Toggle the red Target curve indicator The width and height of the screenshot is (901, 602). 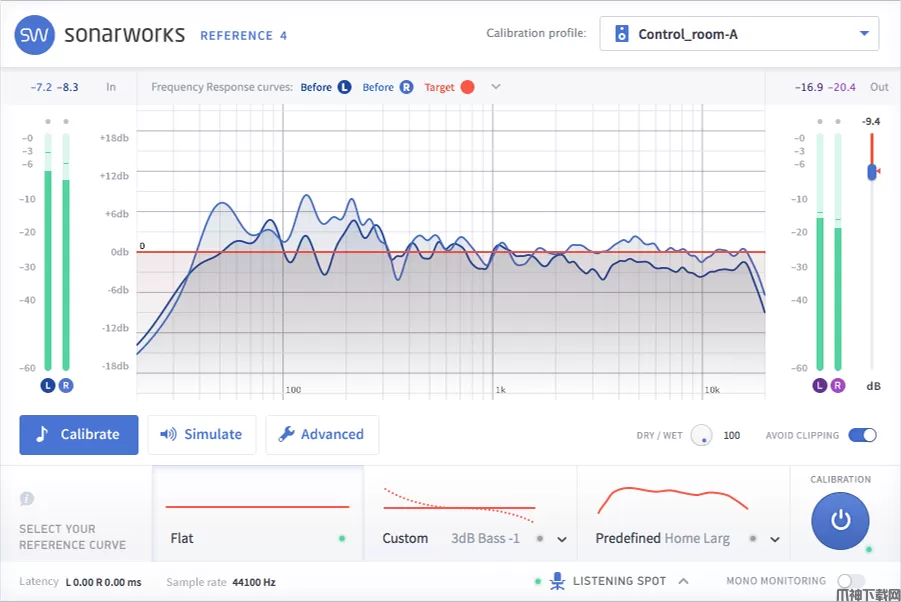467,87
